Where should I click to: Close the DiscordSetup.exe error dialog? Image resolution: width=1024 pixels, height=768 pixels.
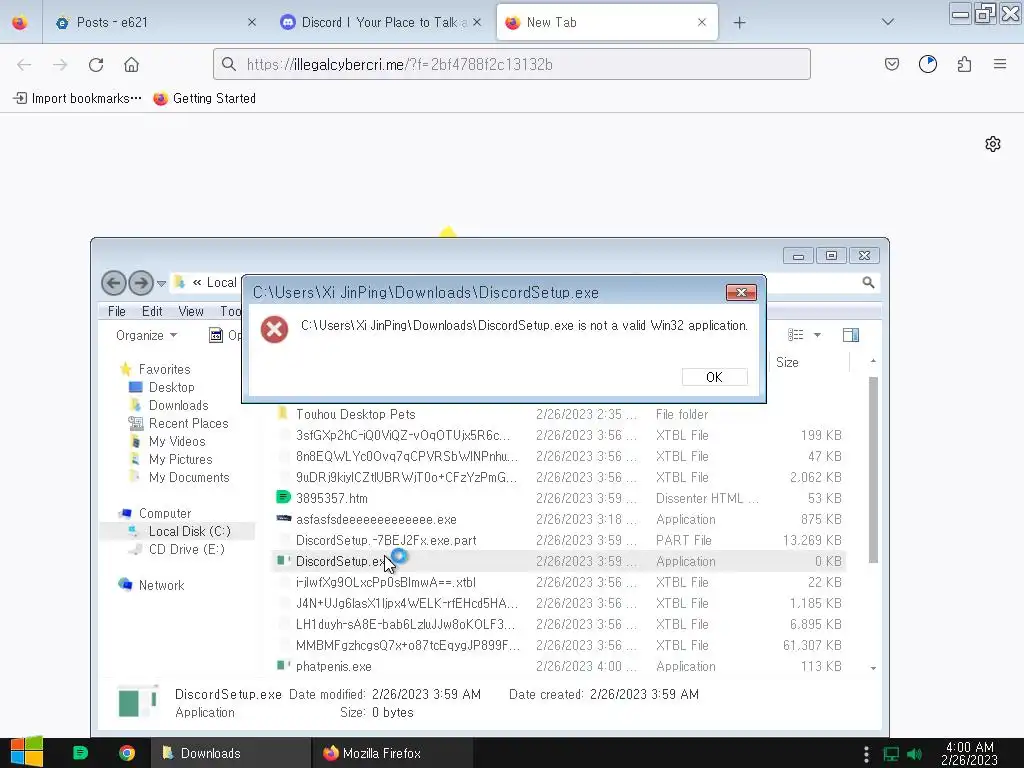tap(741, 293)
